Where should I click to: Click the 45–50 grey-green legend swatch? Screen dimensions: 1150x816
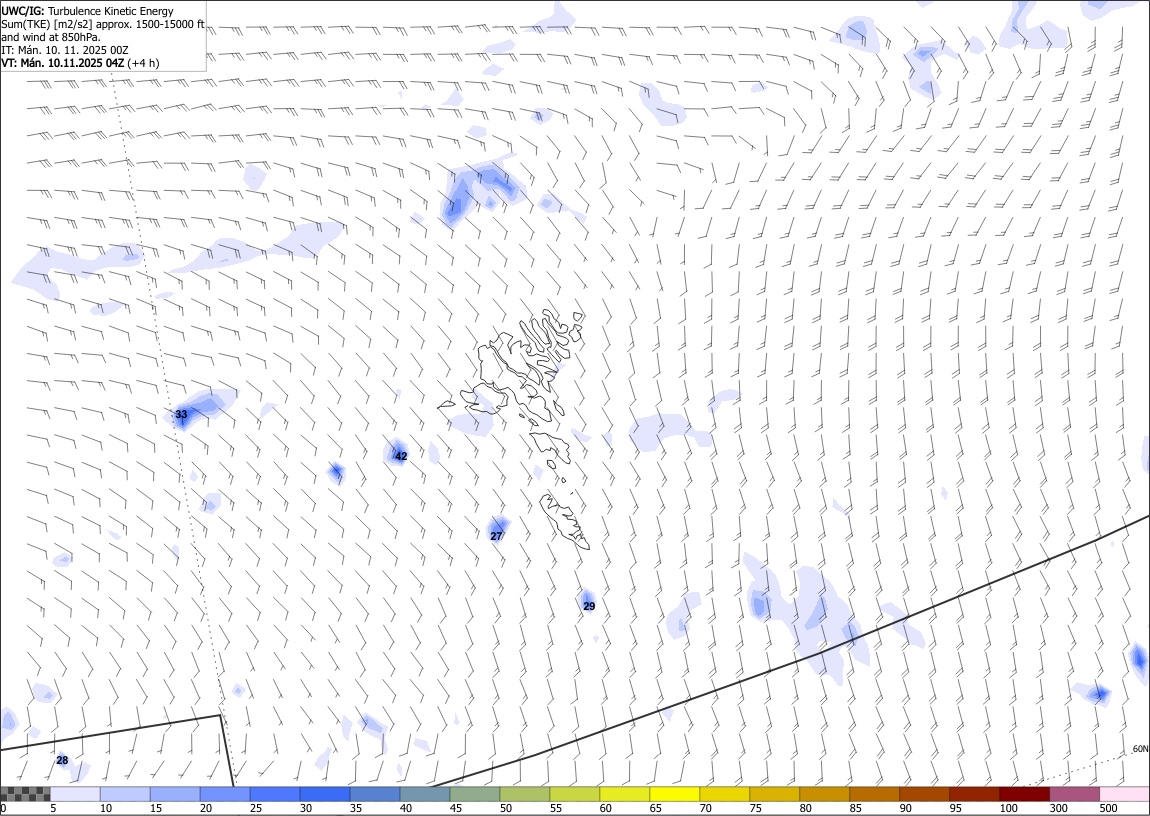[475, 794]
